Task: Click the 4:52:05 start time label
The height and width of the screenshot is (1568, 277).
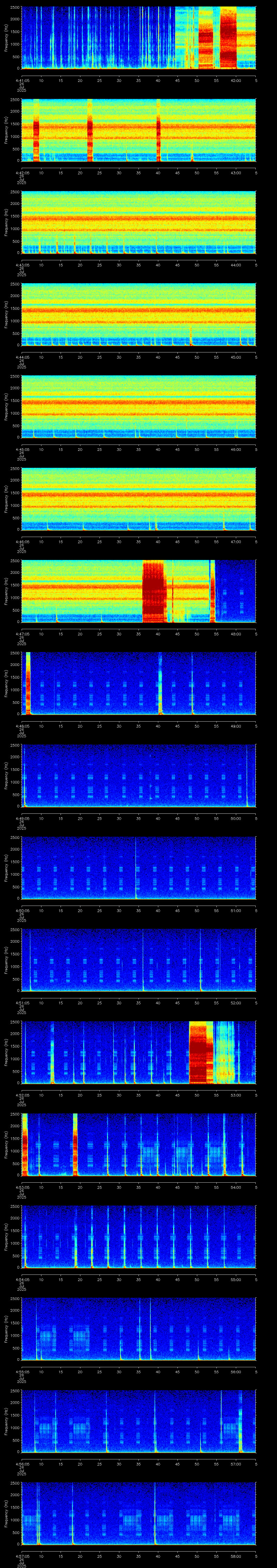Action: click(x=21, y=1095)
